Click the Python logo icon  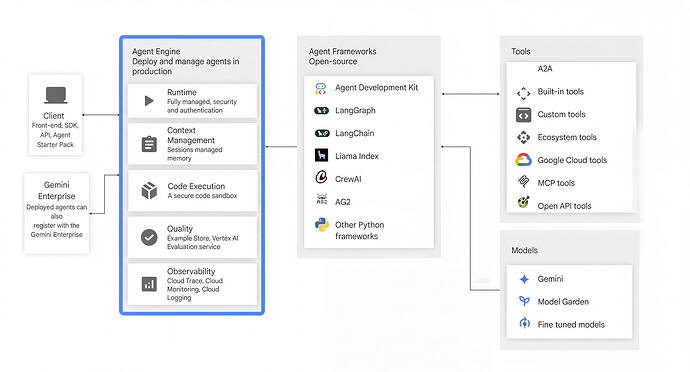coord(322,225)
